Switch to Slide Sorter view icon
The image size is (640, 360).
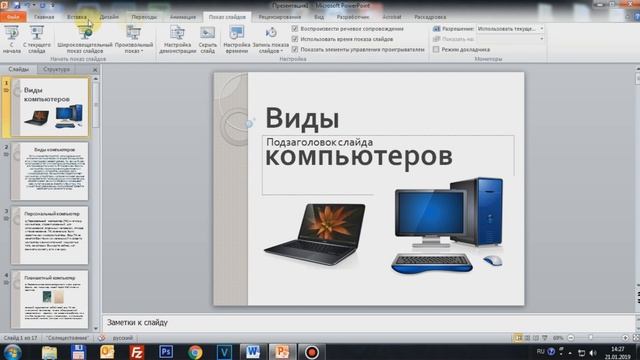pos(527,338)
